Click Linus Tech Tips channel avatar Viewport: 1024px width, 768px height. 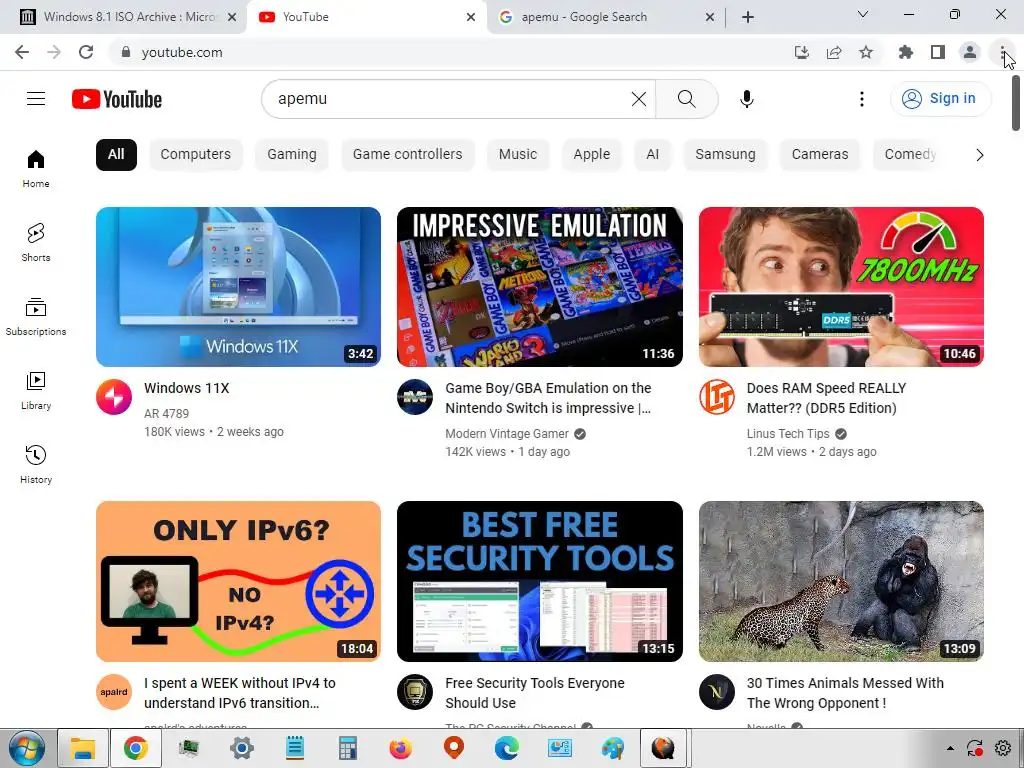click(716, 396)
